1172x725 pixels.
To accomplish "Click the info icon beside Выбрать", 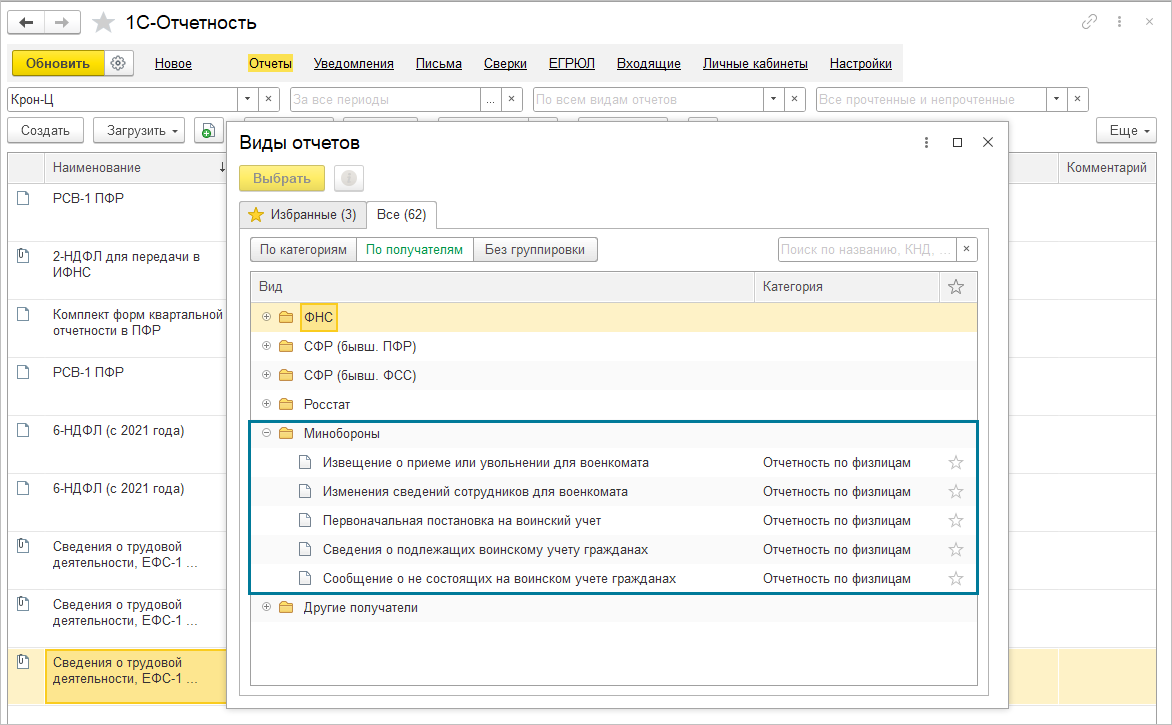I will tap(348, 179).
